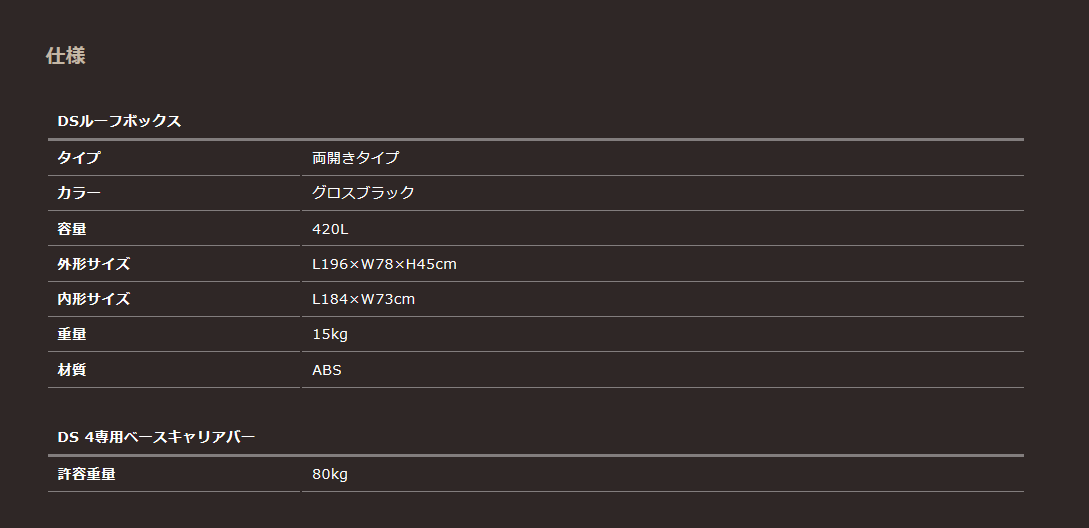1089x528 pixels.
Task: Click the カラー row label
Action: pyautogui.click(x=79, y=193)
